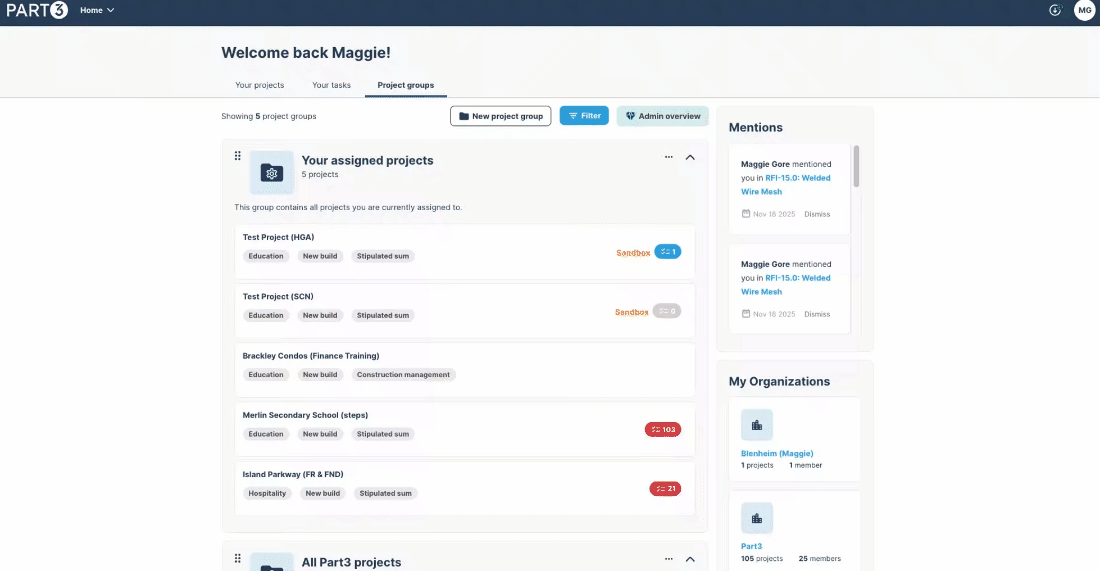Grab handle of All Part3 projects group

click(x=238, y=558)
